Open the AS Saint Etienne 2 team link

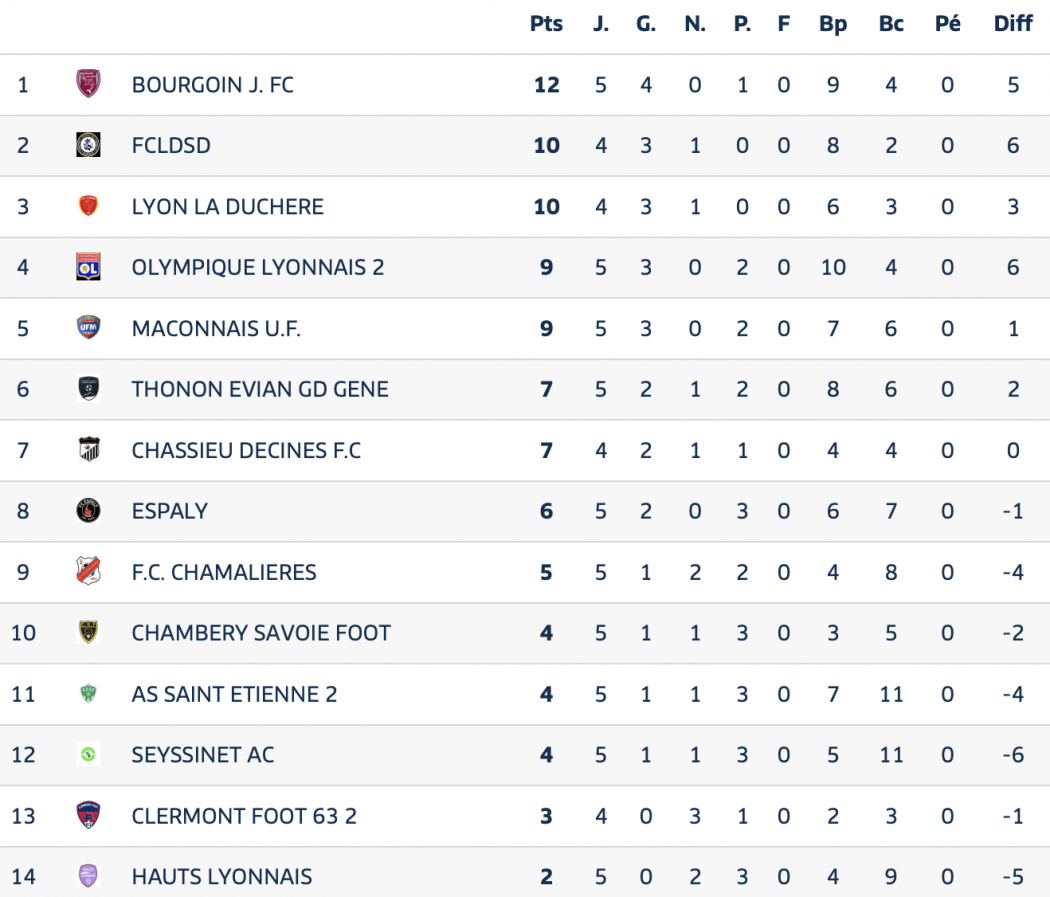pyautogui.click(x=234, y=694)
